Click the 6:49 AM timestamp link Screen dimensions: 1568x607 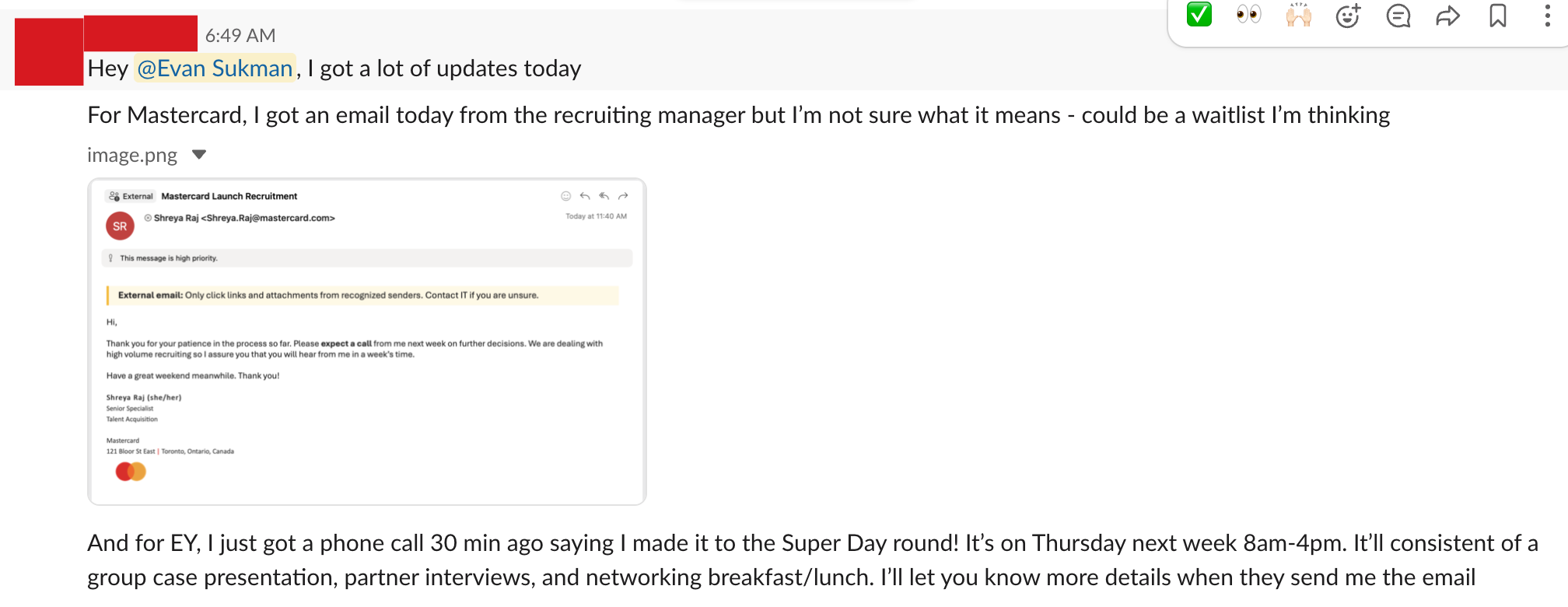[240, 35]
